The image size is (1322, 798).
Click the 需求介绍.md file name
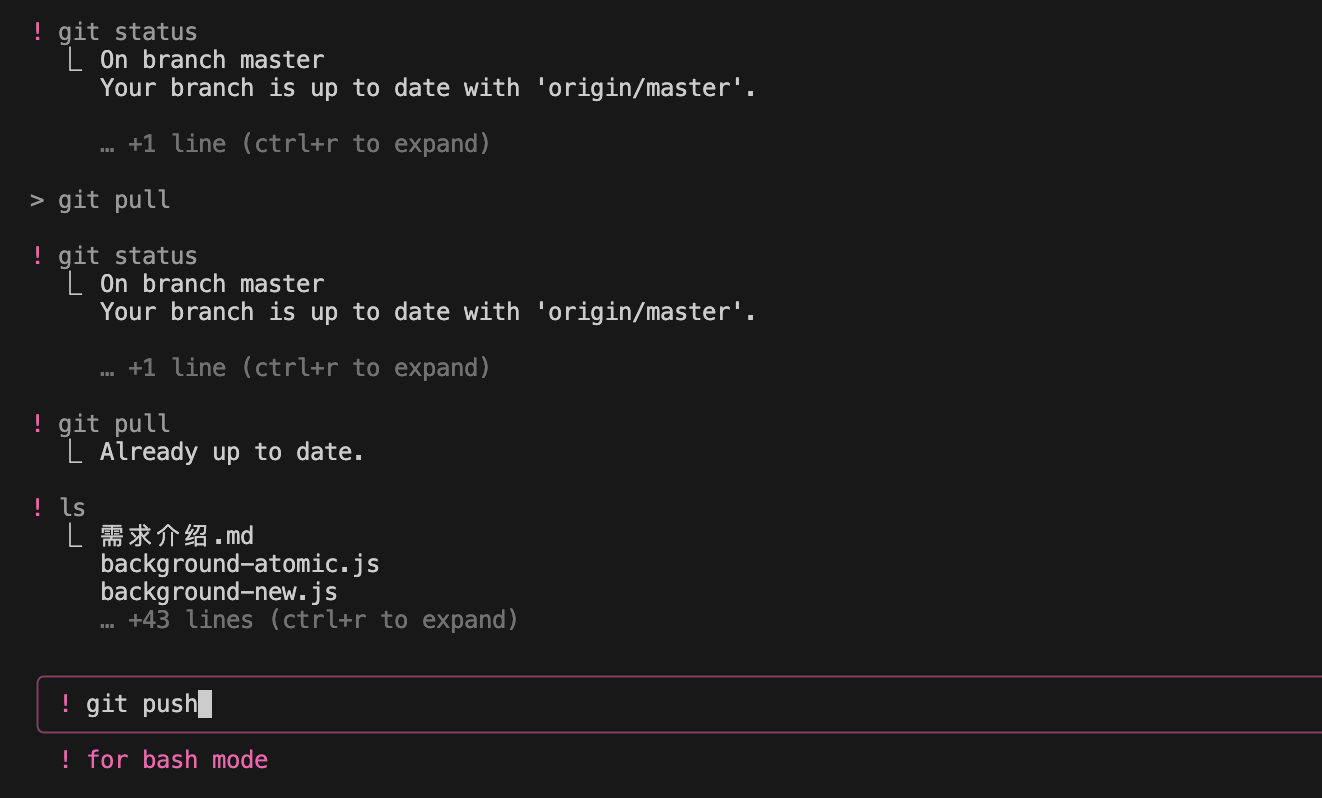point(176,536)
